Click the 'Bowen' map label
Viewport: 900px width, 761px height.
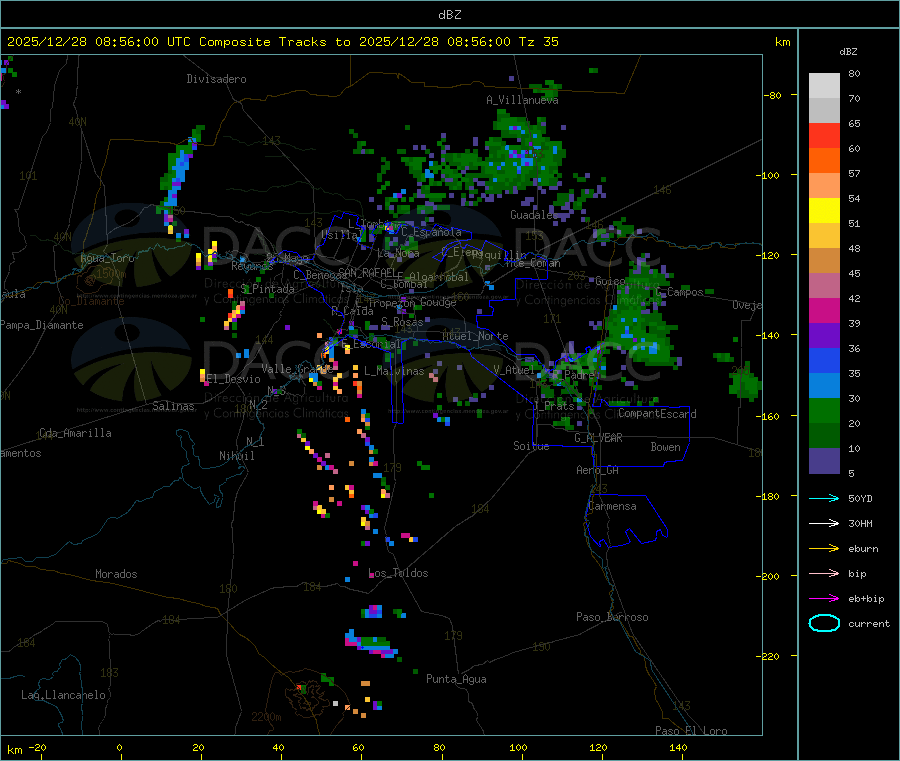tap(665, 447)
